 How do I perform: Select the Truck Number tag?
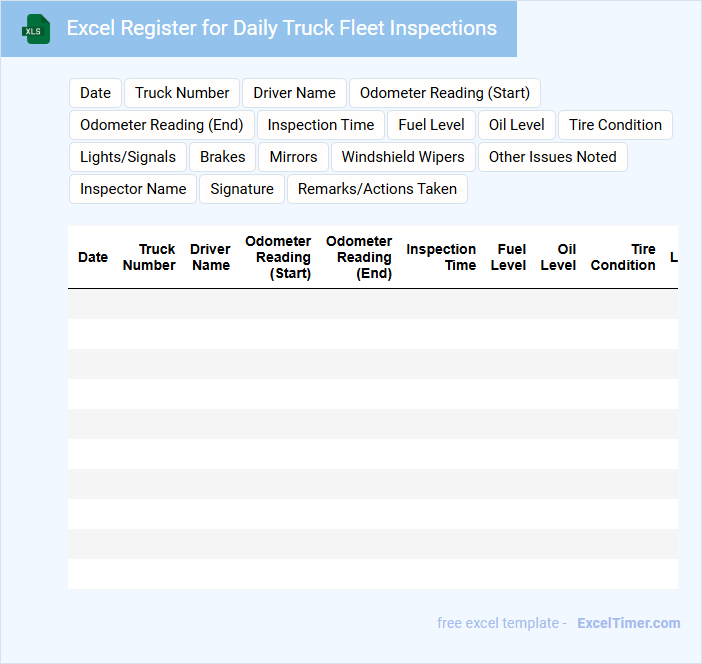(x=182, y=93)
